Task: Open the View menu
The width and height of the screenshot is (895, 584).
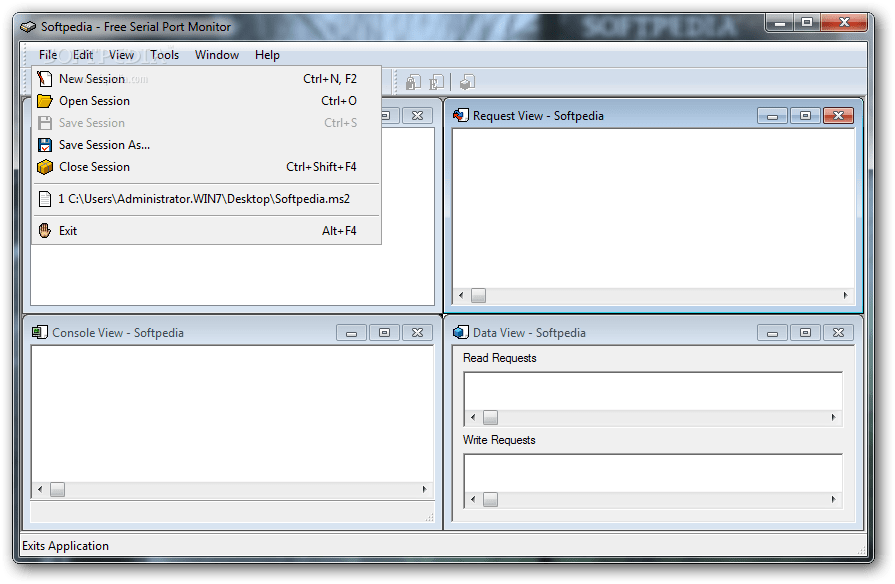Action: point(121,55)
